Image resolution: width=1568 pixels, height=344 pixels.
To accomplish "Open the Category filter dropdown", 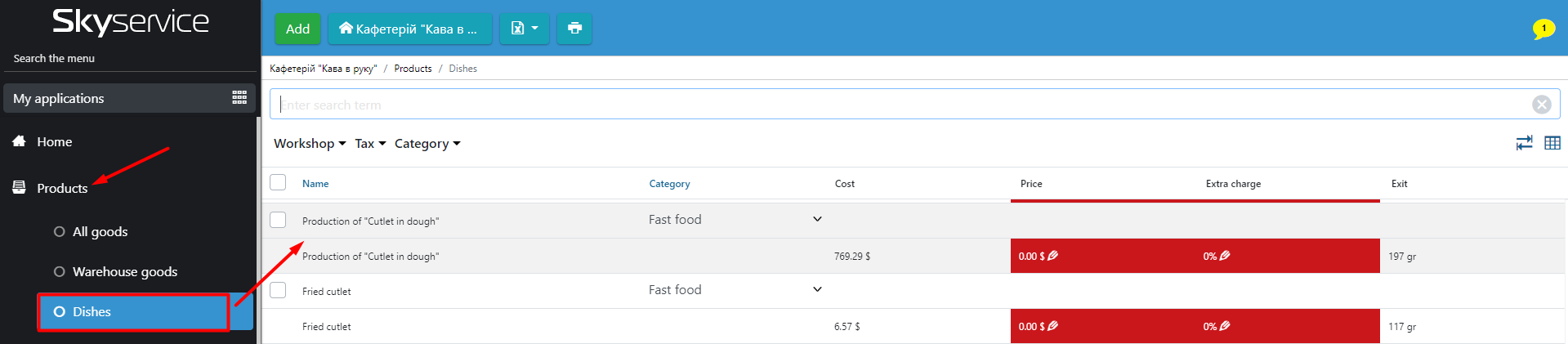I will coord(427,144).
